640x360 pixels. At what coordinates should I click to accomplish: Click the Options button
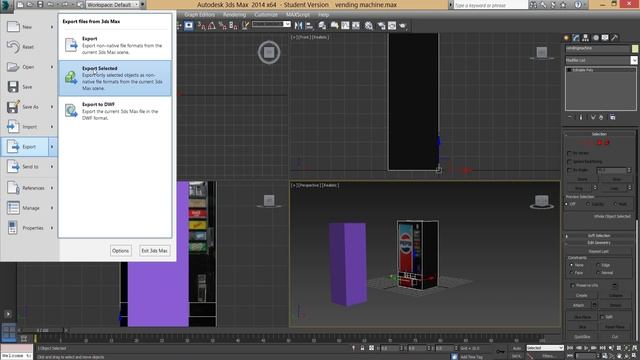[x=120, y=251]
